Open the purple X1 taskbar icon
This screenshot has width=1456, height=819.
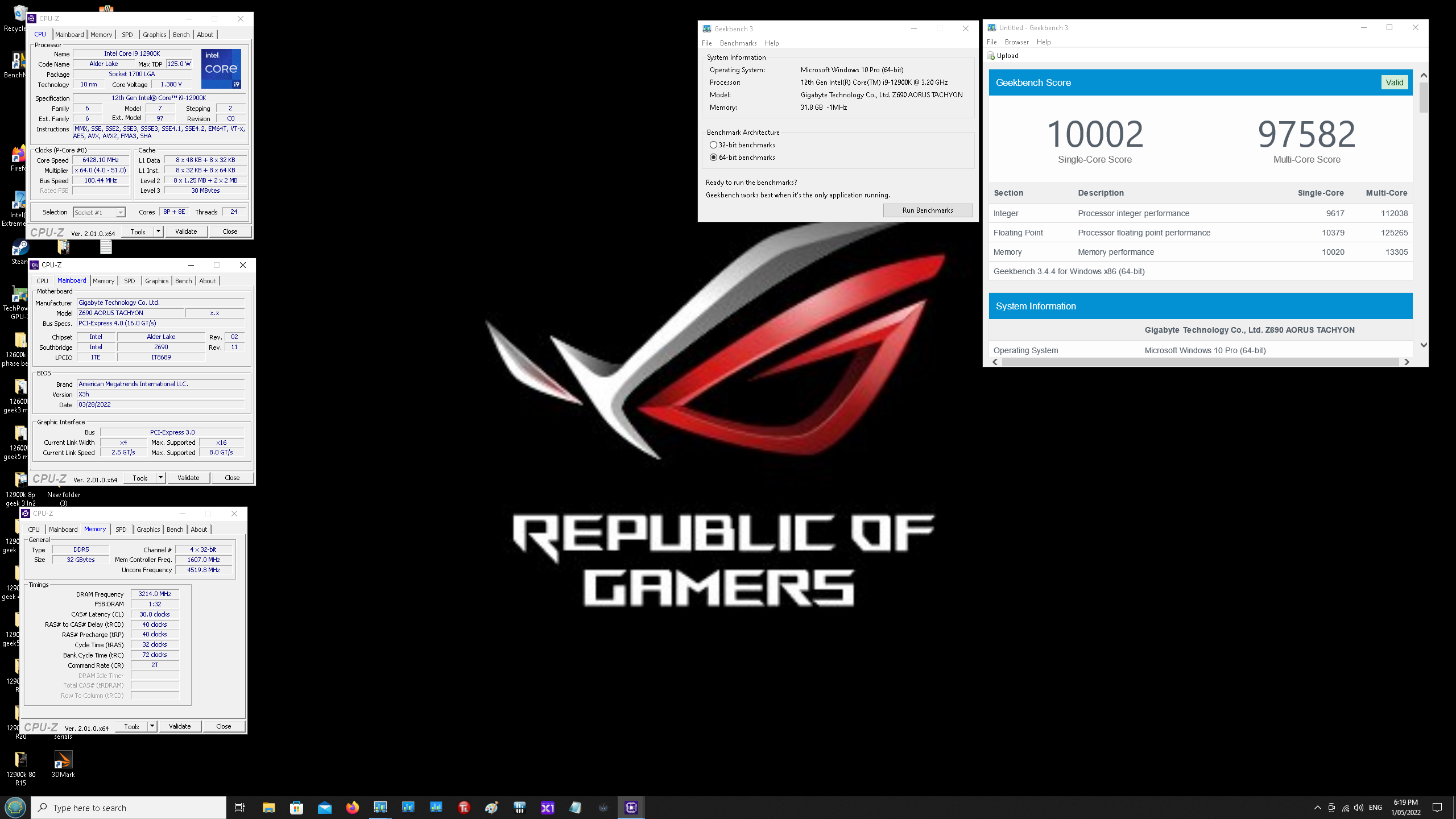pyautogui.click(x=548, y=808)
